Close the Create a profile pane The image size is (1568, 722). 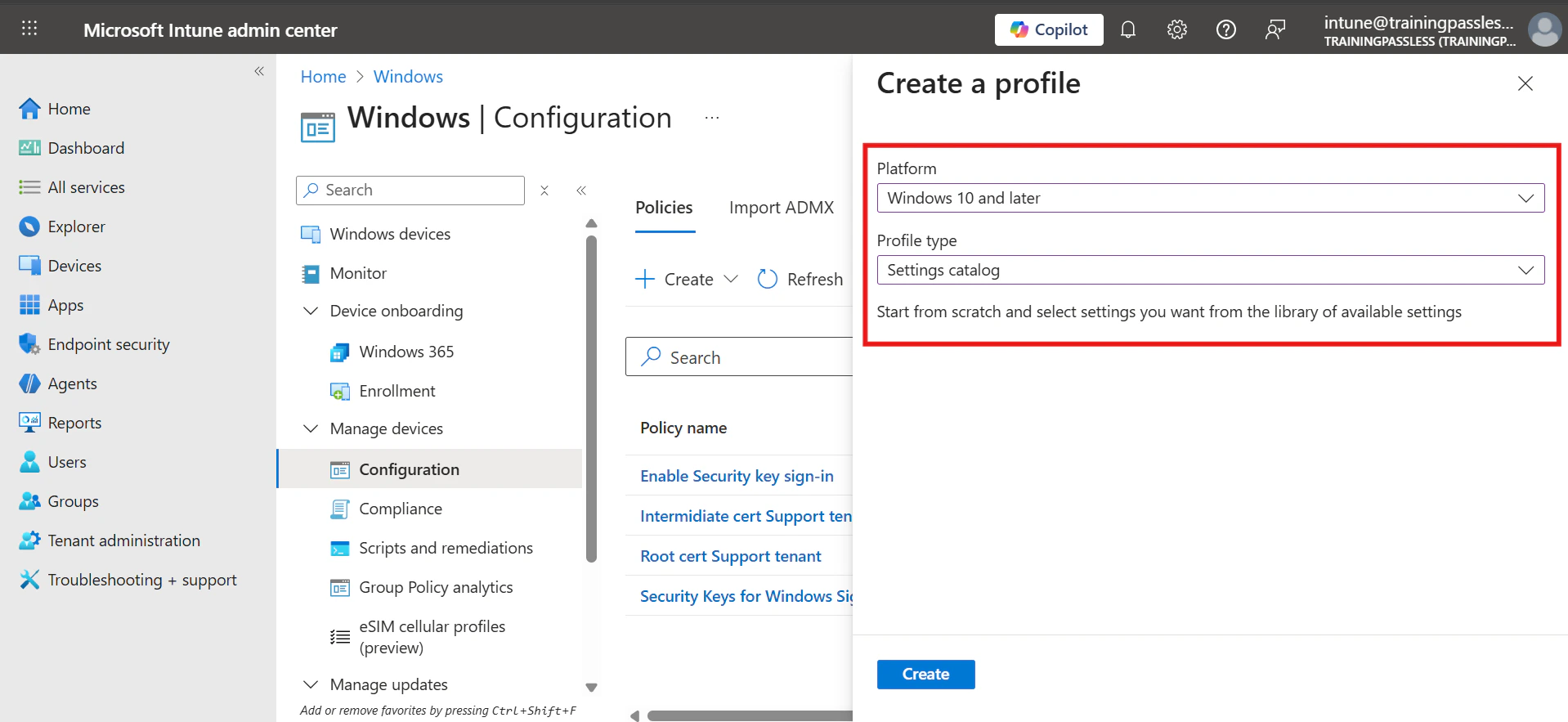1525,83
